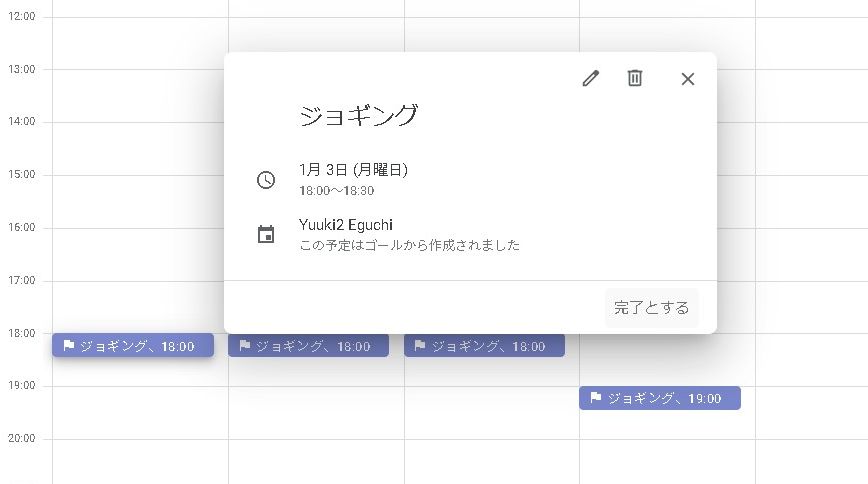Click the pencil edit icon in popup
The width and height of the screenshot is (868, 484).
point(591,78)
